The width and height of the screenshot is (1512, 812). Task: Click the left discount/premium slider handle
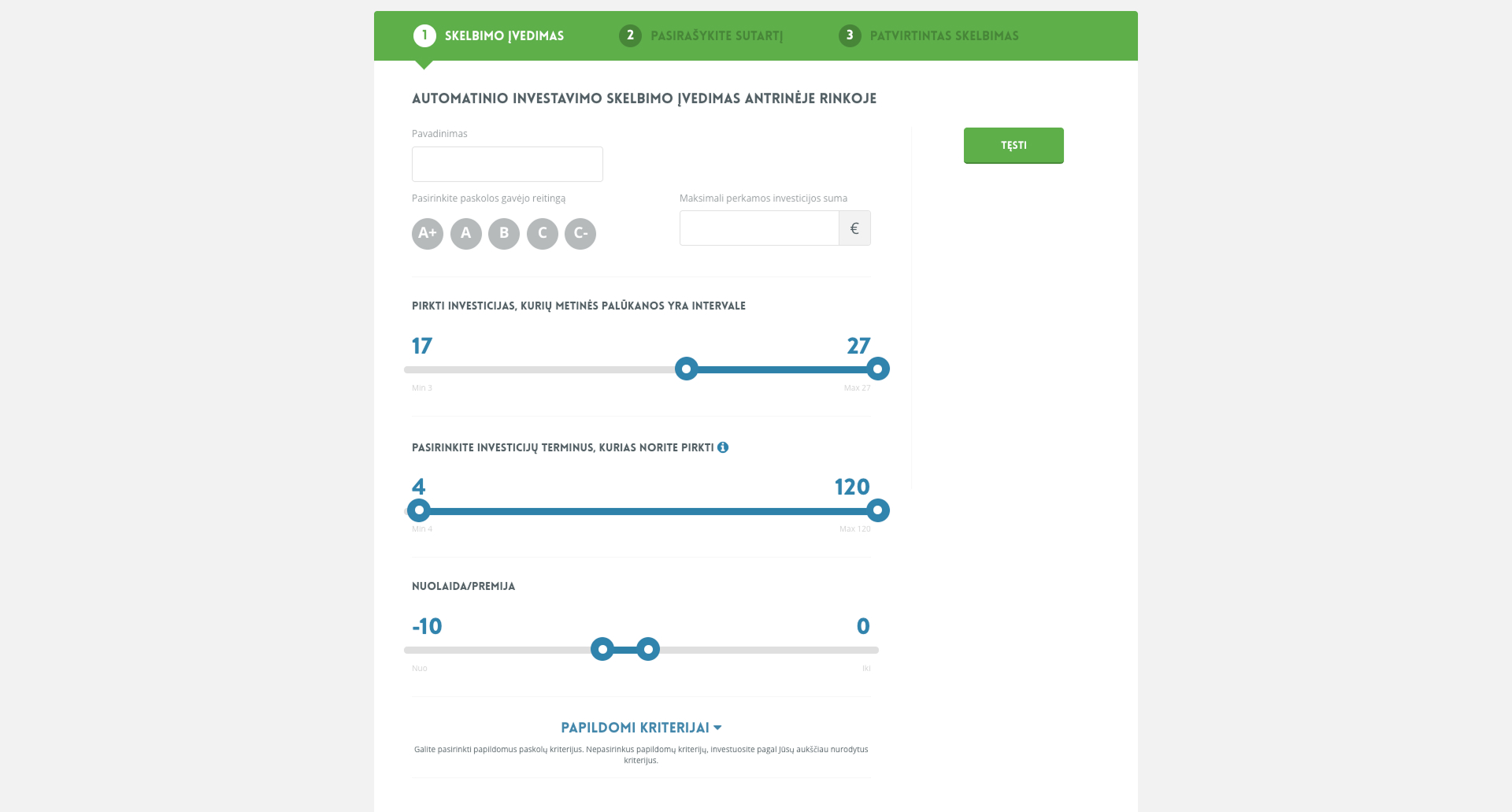pos(602,650)
